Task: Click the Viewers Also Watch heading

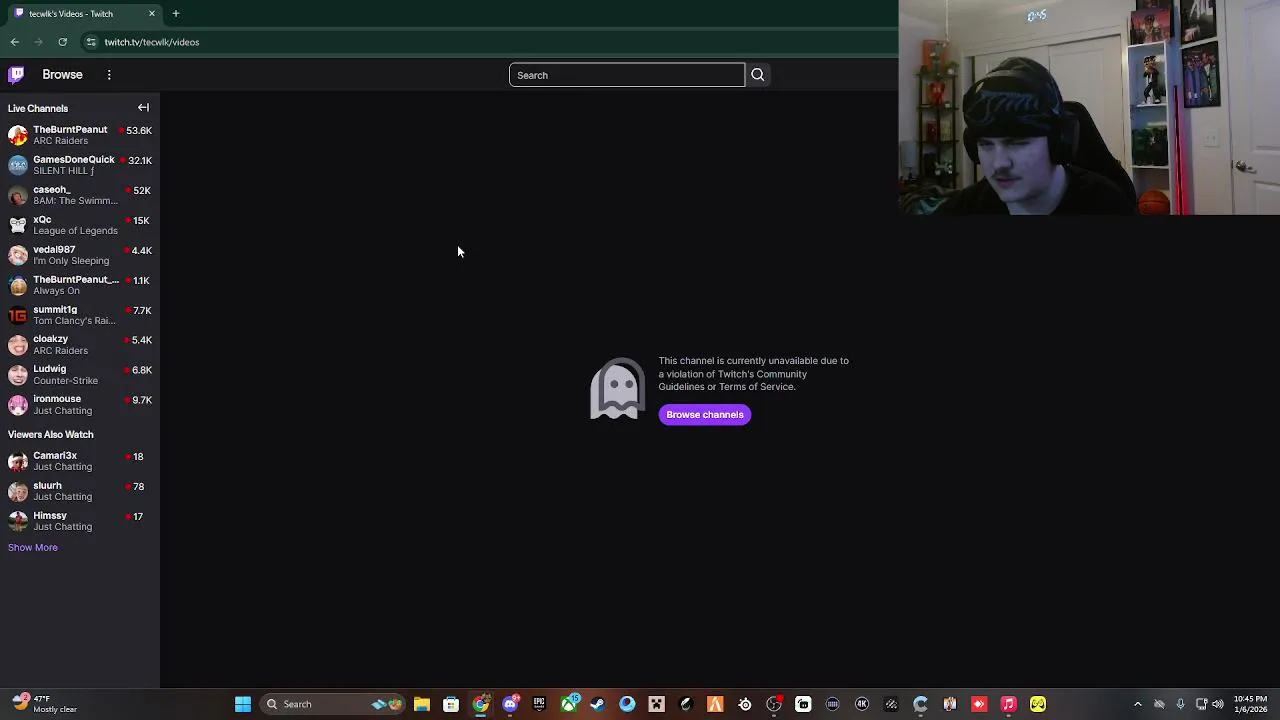Action: point(51,434)
